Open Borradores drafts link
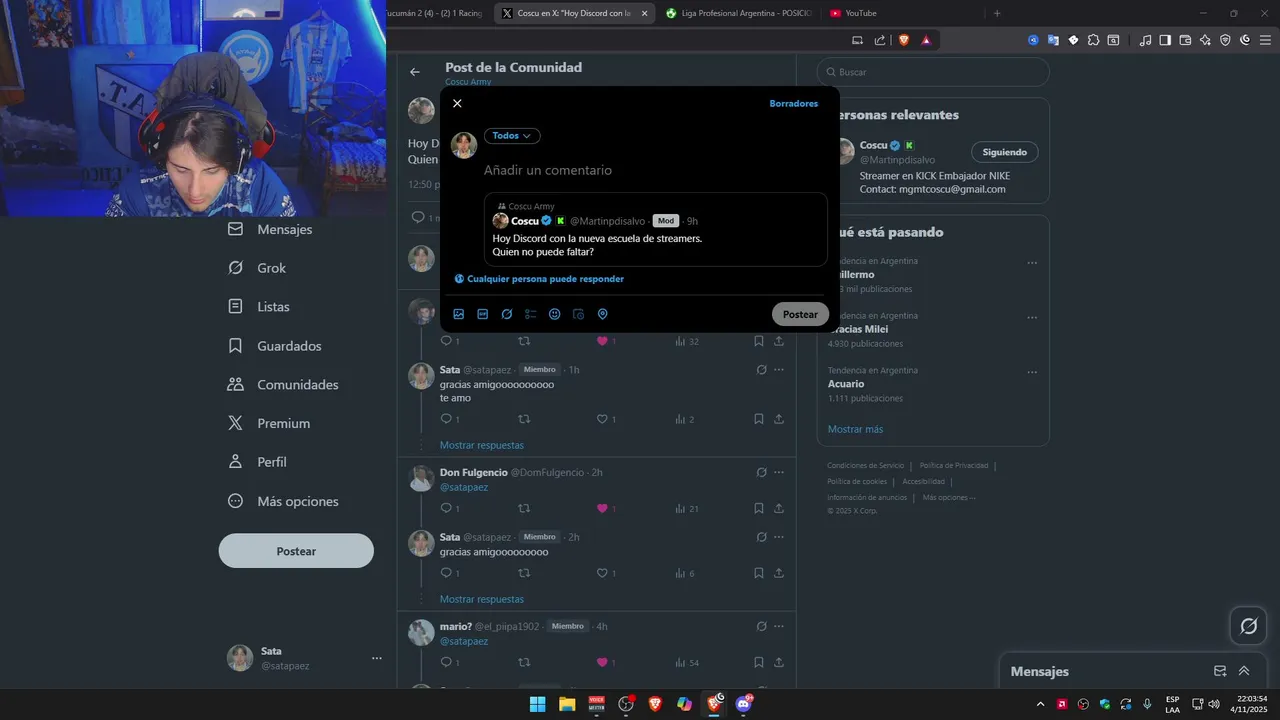The height and width of the screenshot is (720, 1280). (x=794, y=103)
